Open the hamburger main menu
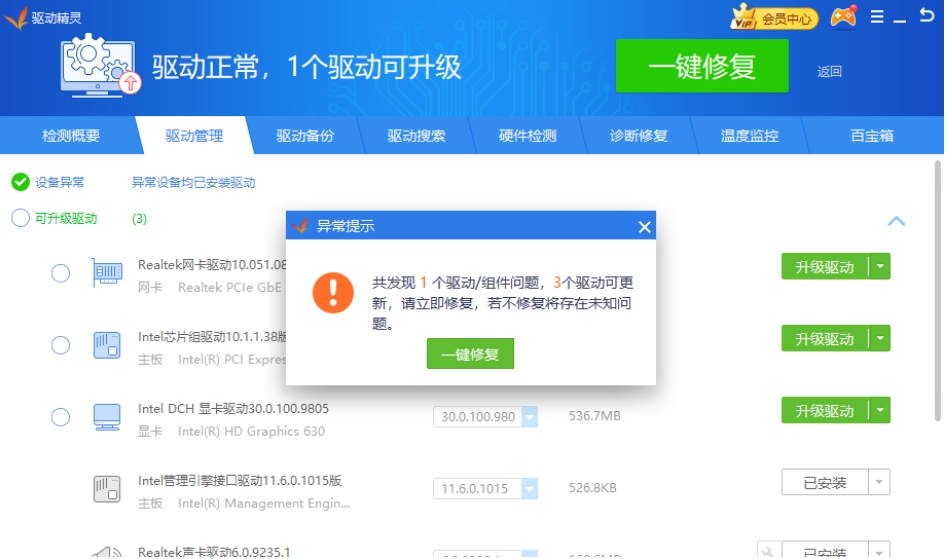949x559 pixels. pyautogui.click(x=877, y=16)
